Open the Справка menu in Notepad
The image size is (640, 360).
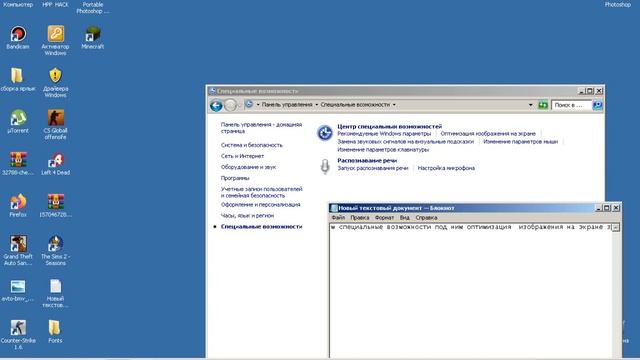(x=426, y=218)
